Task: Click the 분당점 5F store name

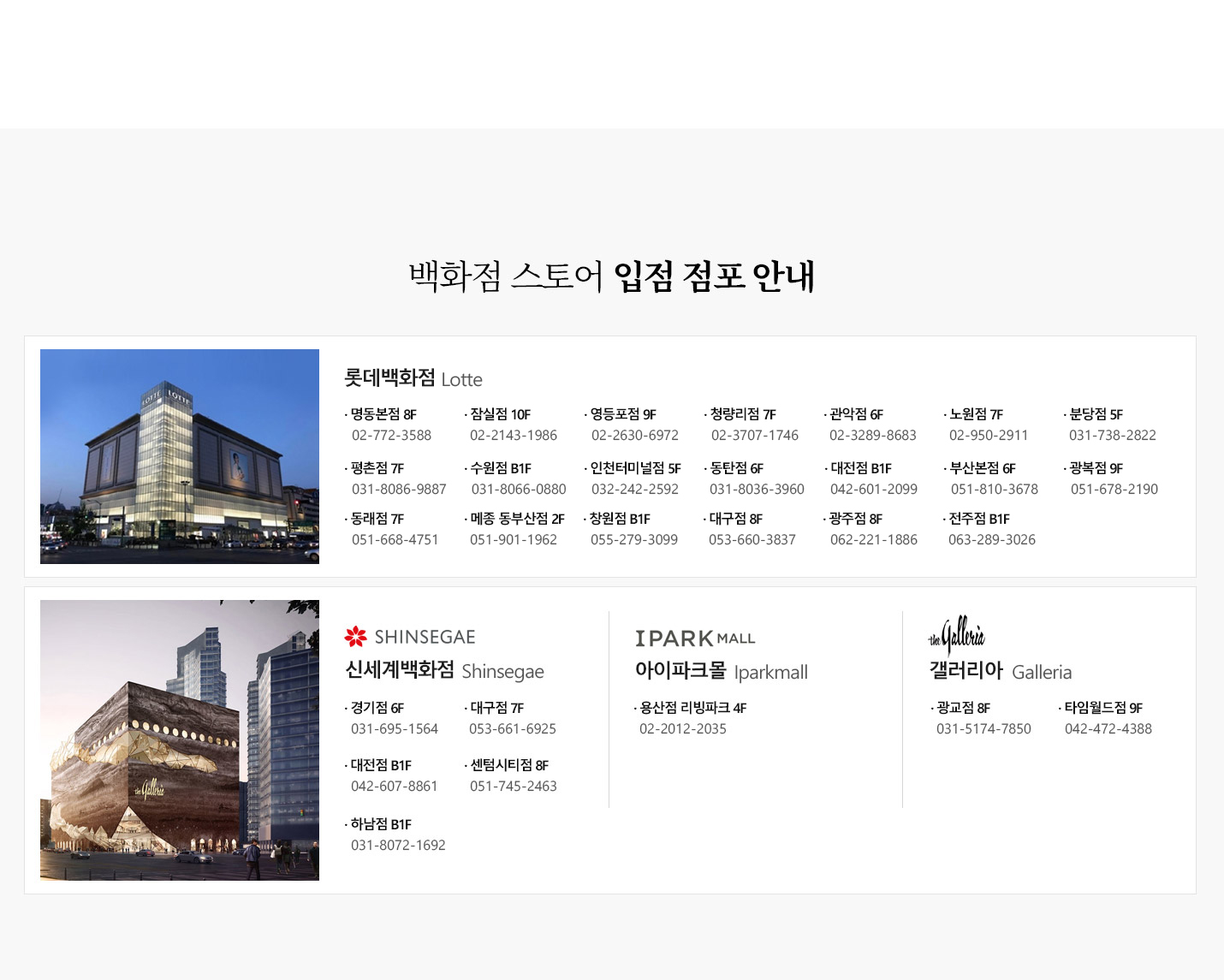Action: 1096,414
